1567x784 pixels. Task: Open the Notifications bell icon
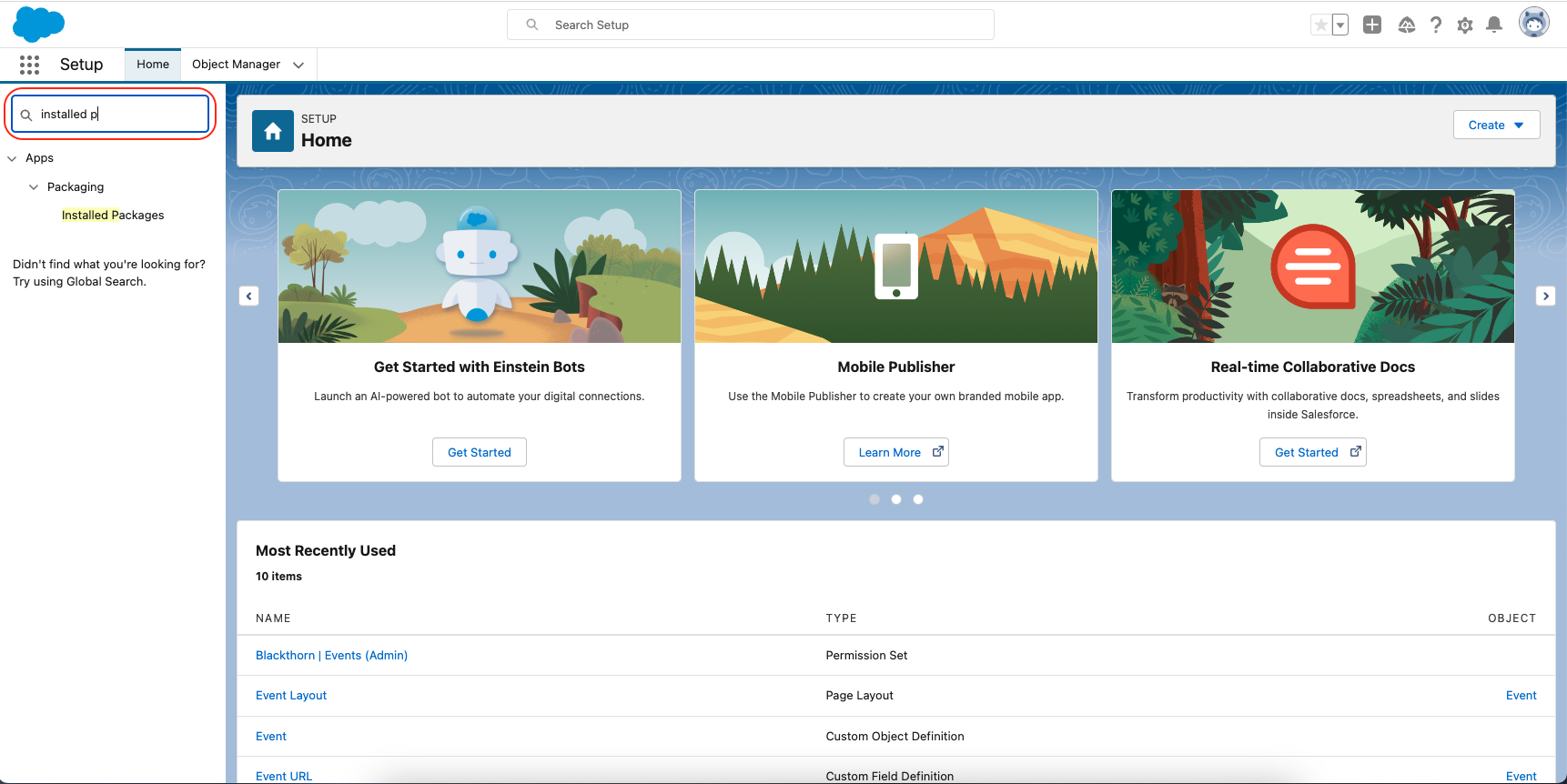coord(1494,25)
